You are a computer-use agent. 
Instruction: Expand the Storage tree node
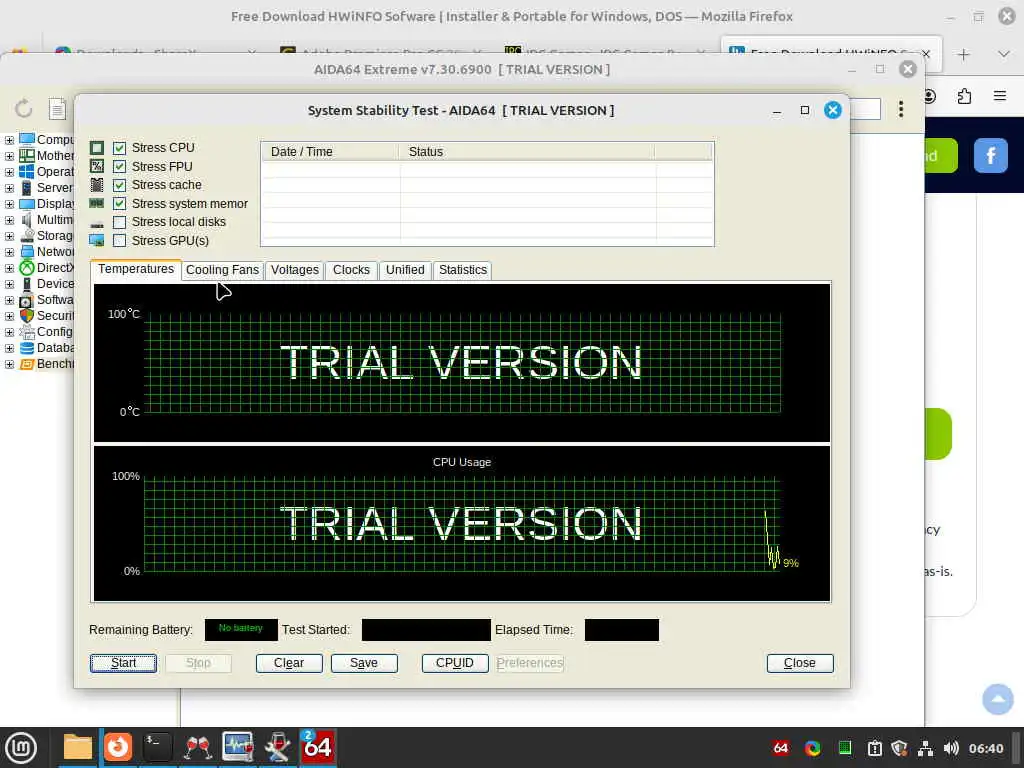pos(9,236)
